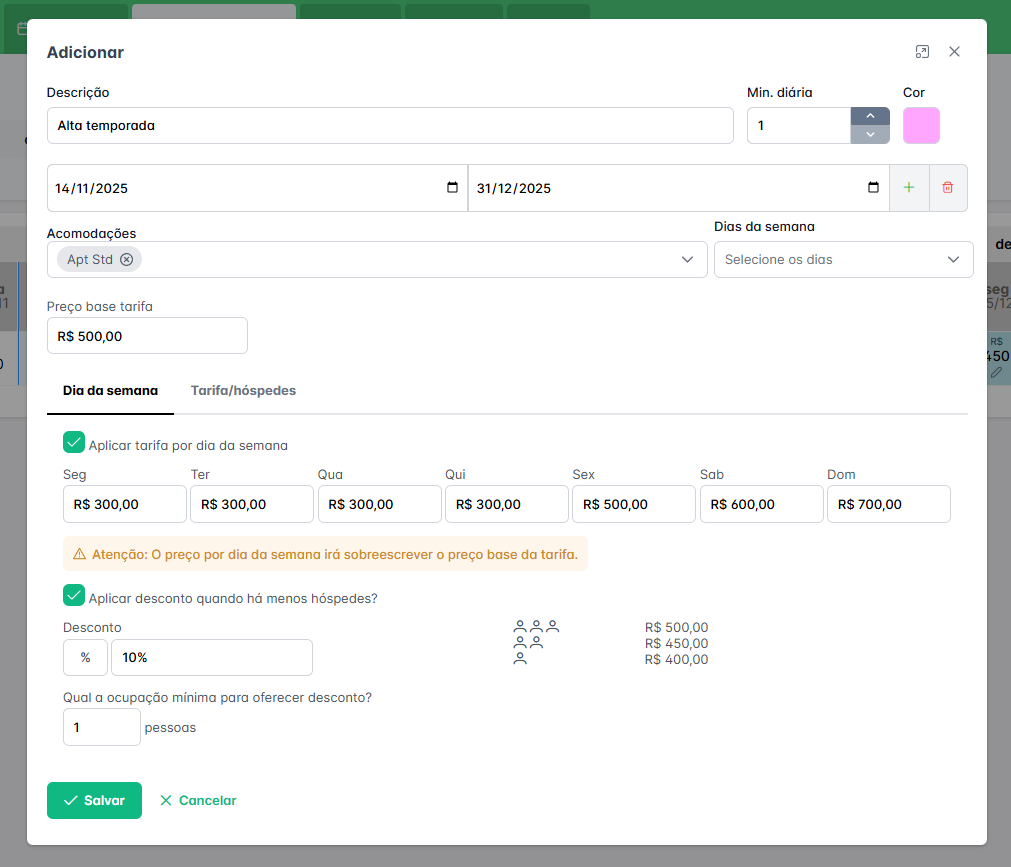Close the Adicionar dialog with the X icon
1011x867 pixels.
tap(954, 52)
